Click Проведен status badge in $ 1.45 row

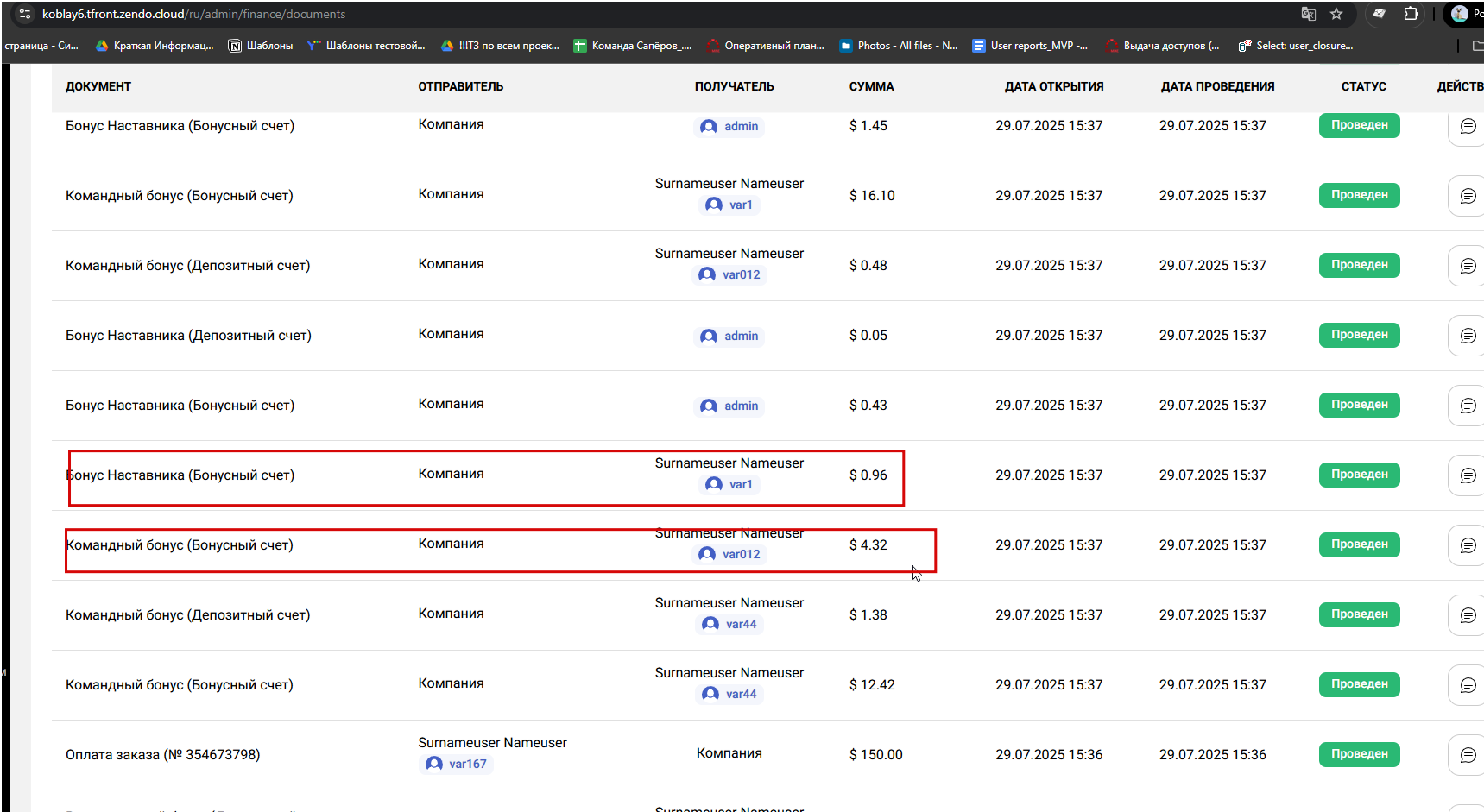click(x=1359, y=125)
